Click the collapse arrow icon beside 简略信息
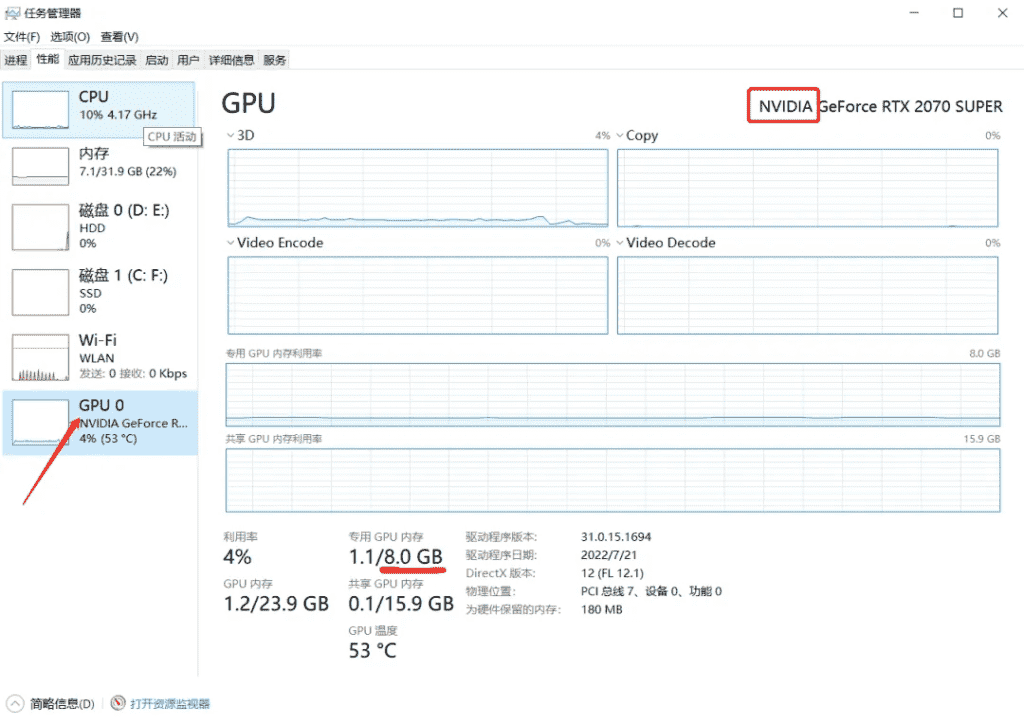 pyautogui.click(x=14, y=704)
